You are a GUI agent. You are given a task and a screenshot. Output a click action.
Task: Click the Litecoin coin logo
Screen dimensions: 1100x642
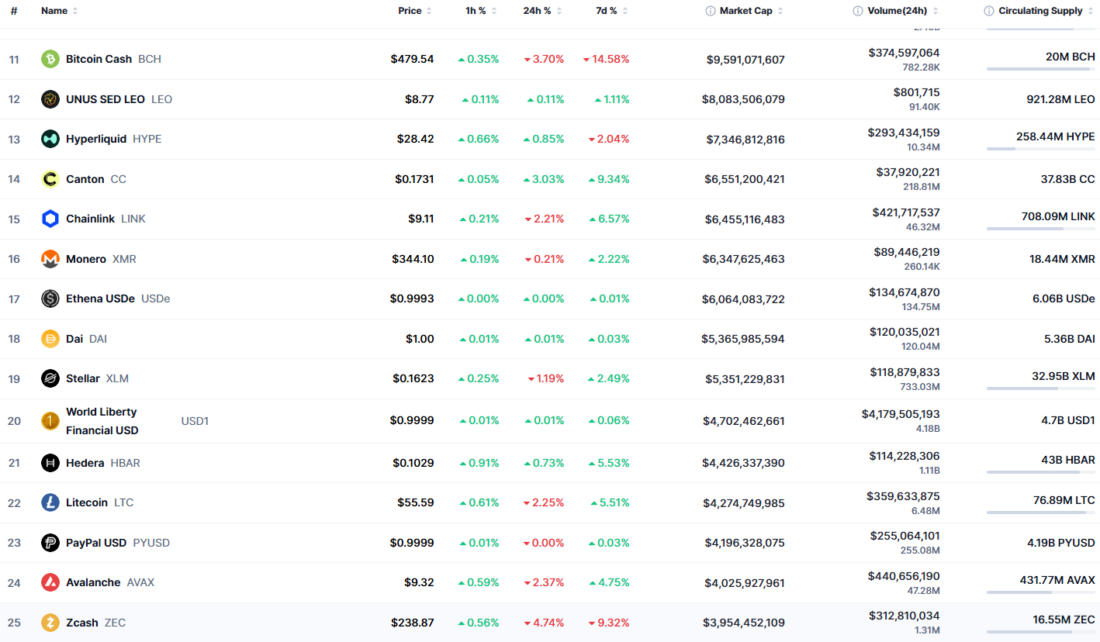point(50,502)
